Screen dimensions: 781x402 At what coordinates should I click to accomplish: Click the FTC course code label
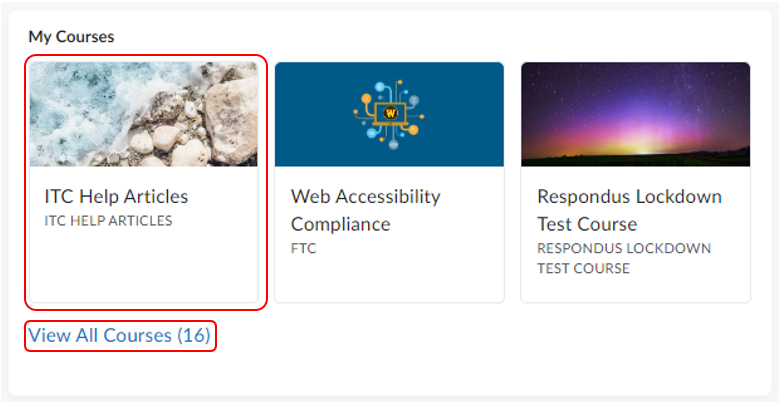tap(303, 248)
